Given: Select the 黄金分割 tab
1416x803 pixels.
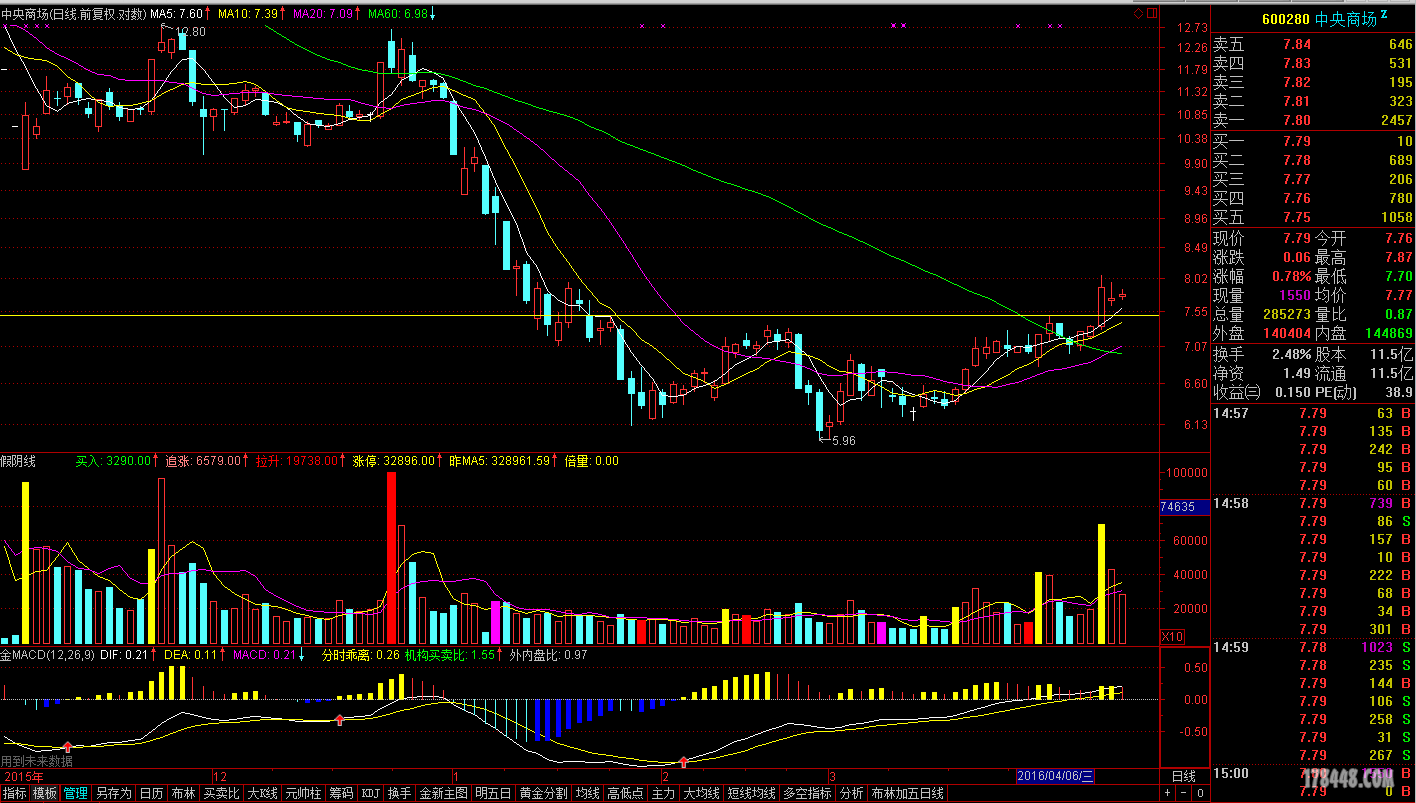Looking at the screenshot, I should click(544, 793).
